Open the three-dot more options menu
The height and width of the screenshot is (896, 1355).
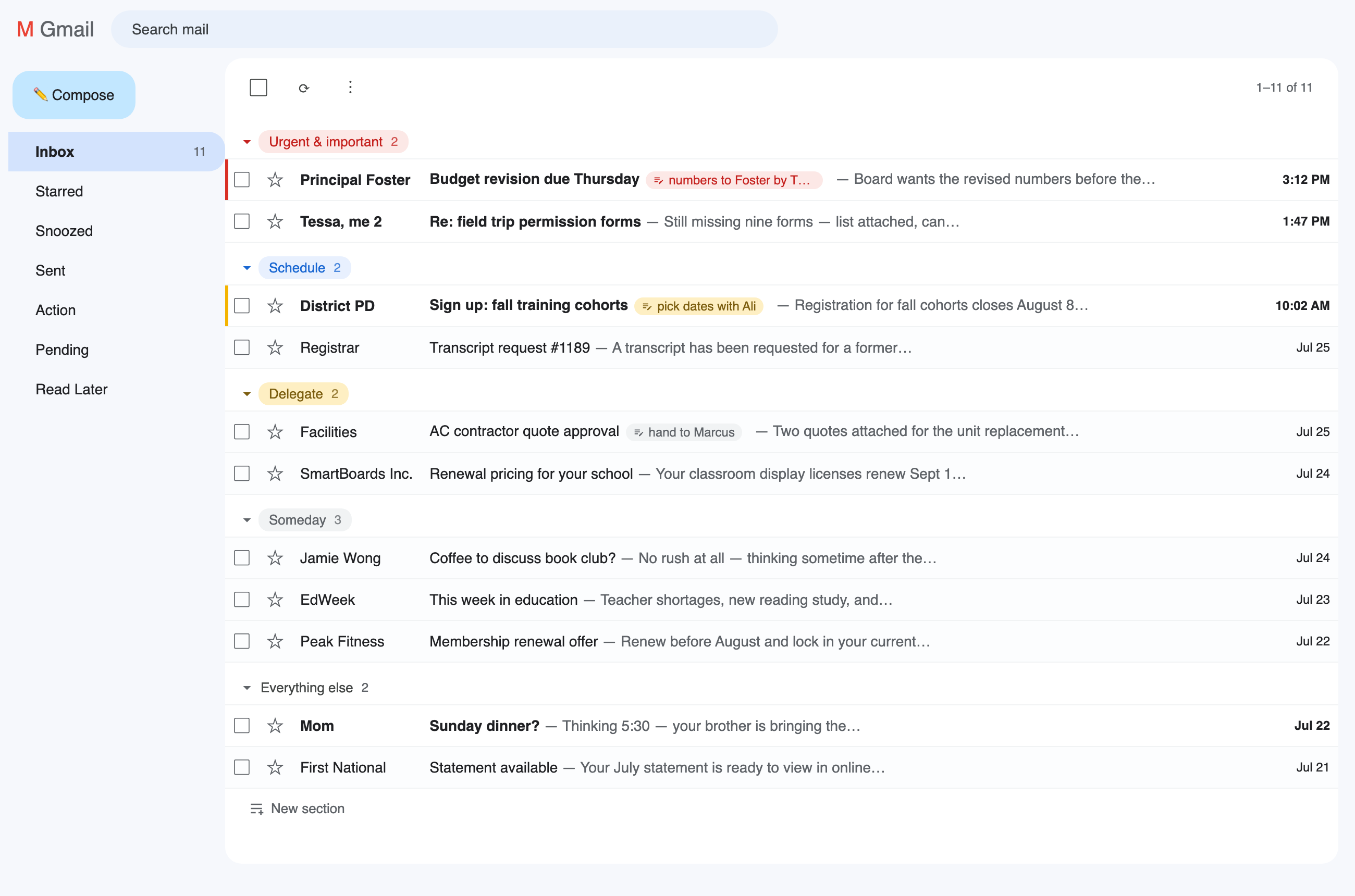point(350,88)
